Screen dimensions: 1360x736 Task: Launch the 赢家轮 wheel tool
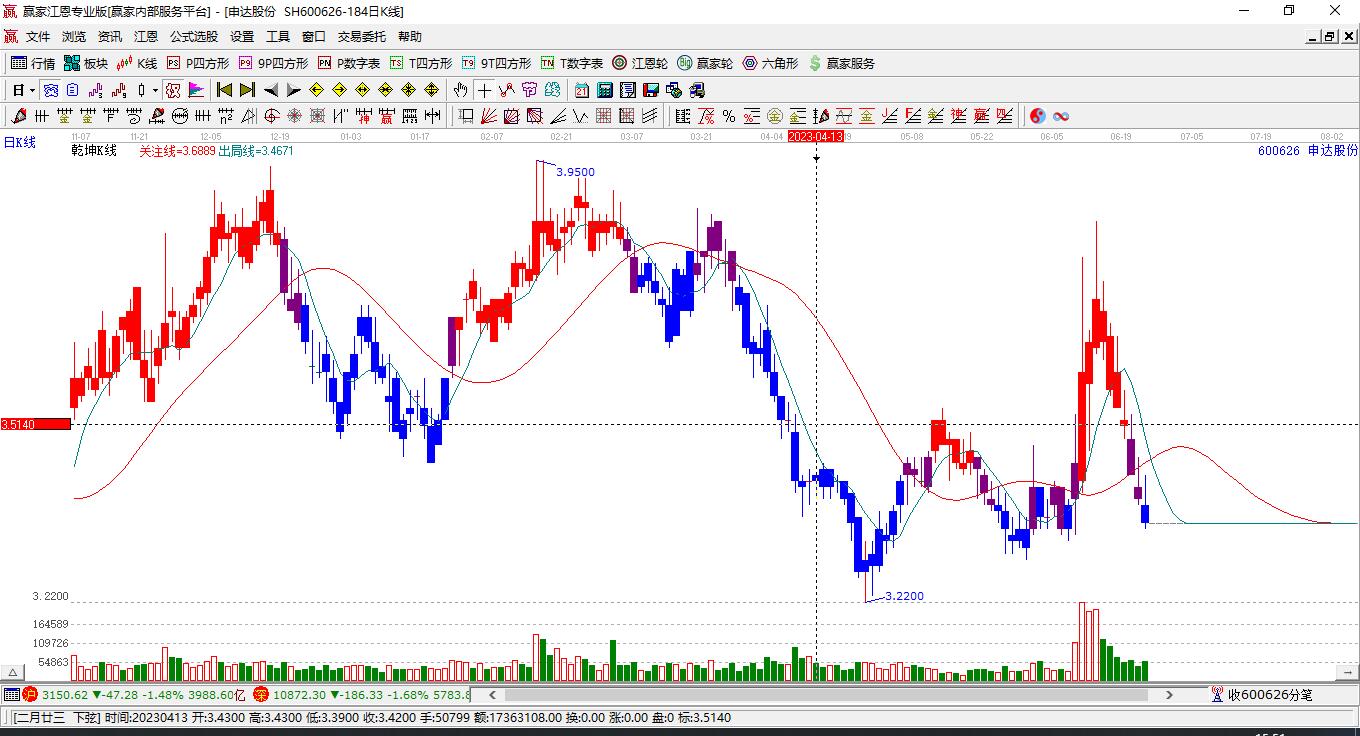pos(705,63)
